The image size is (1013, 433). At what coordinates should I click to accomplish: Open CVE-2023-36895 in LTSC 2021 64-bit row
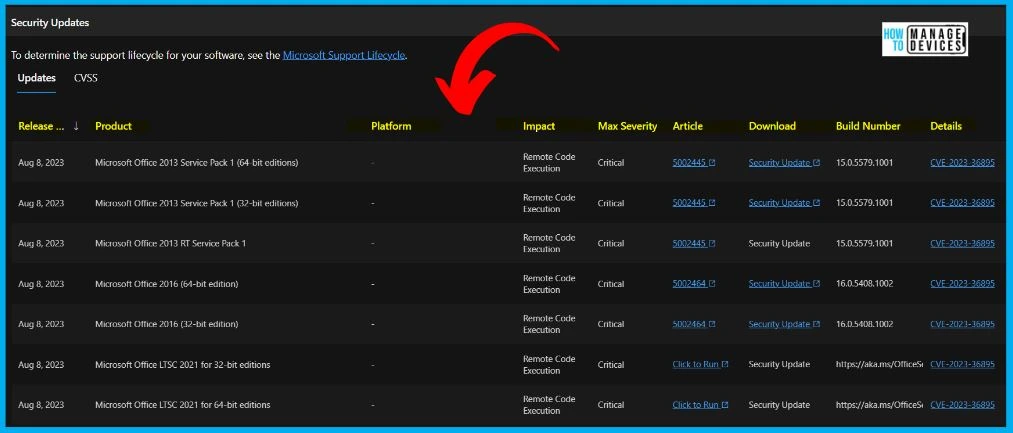pyautogui.click(x=963, y=405)
